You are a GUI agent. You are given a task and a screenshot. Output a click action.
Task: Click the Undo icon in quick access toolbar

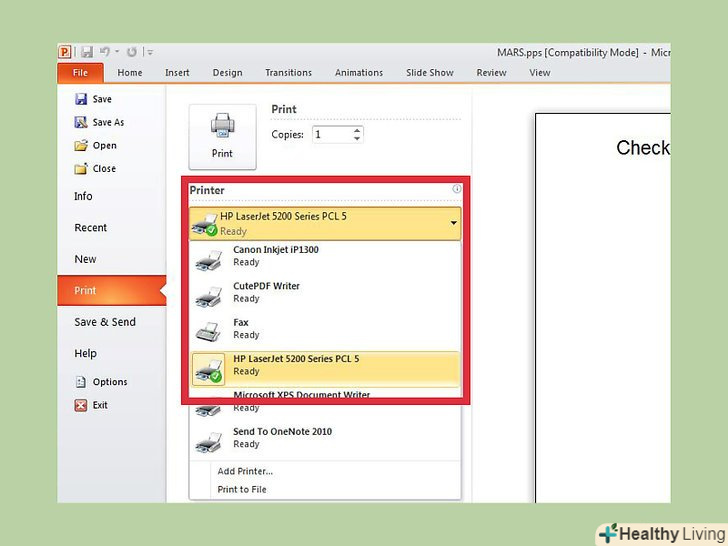tap(105, 52)
